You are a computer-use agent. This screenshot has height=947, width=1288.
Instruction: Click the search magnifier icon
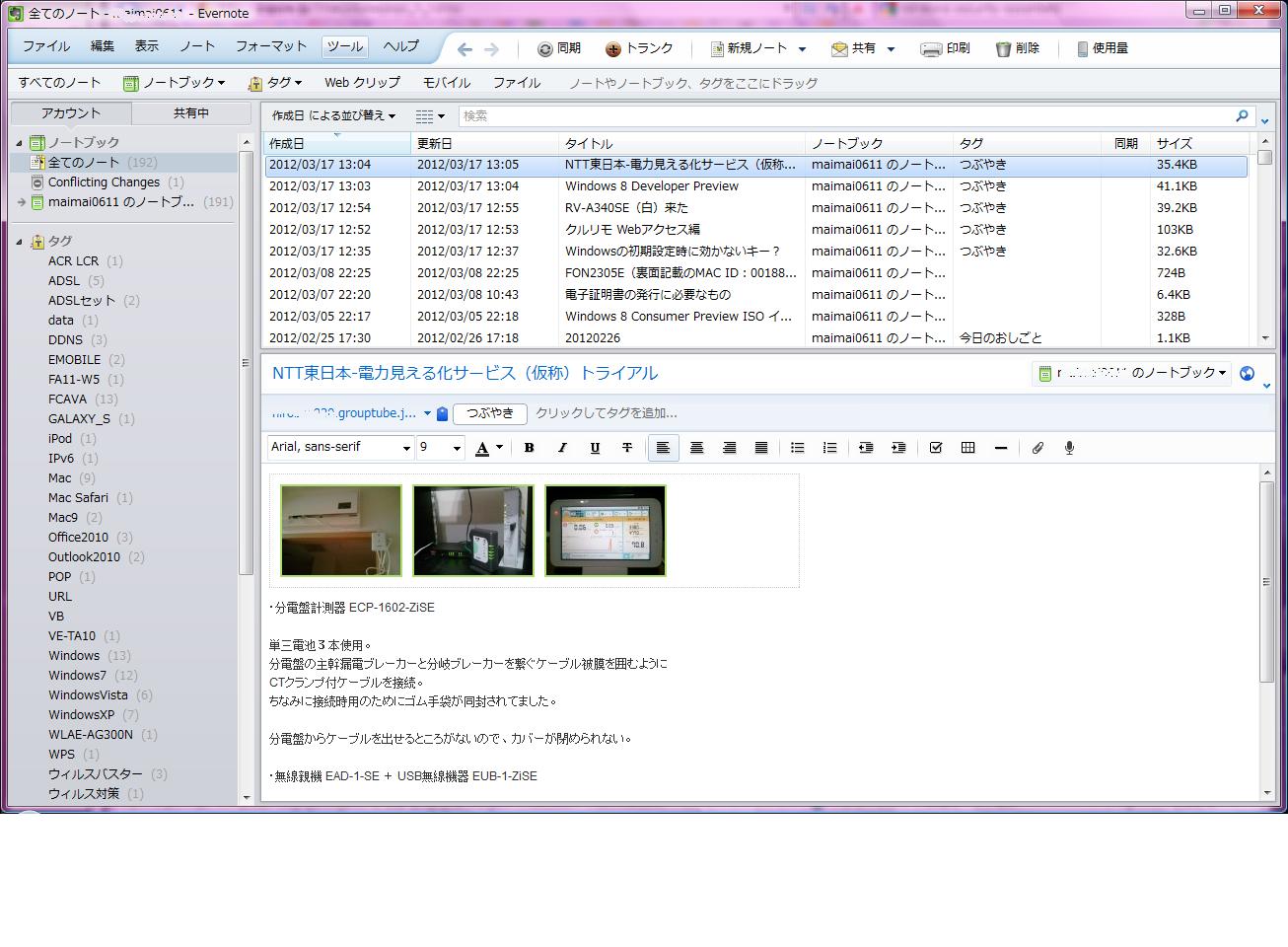[1242, 116]
